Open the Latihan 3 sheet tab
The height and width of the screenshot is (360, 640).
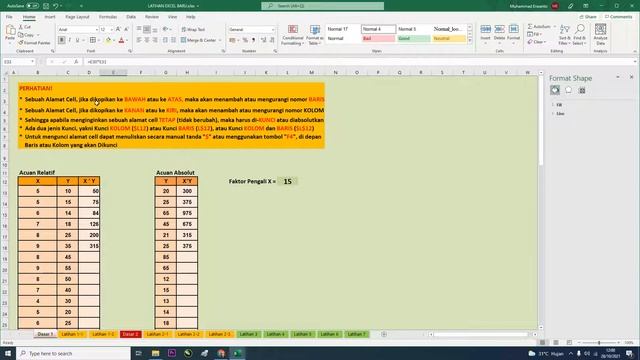pyautogui.click(x=249, y=334)
